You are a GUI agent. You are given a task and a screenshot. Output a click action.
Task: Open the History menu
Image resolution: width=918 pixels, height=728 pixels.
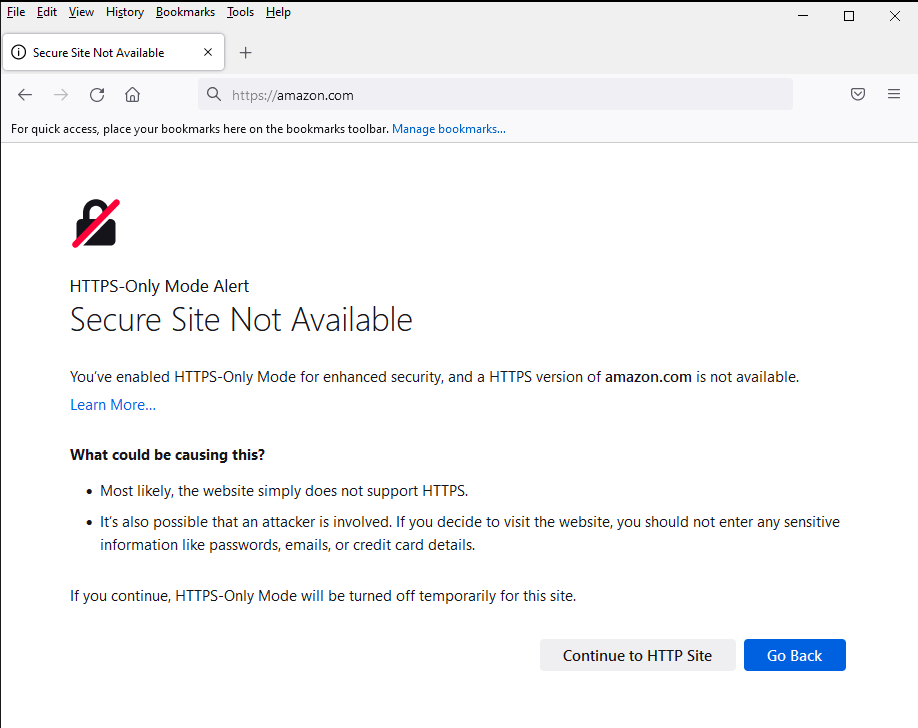click(x=125, y=12)
